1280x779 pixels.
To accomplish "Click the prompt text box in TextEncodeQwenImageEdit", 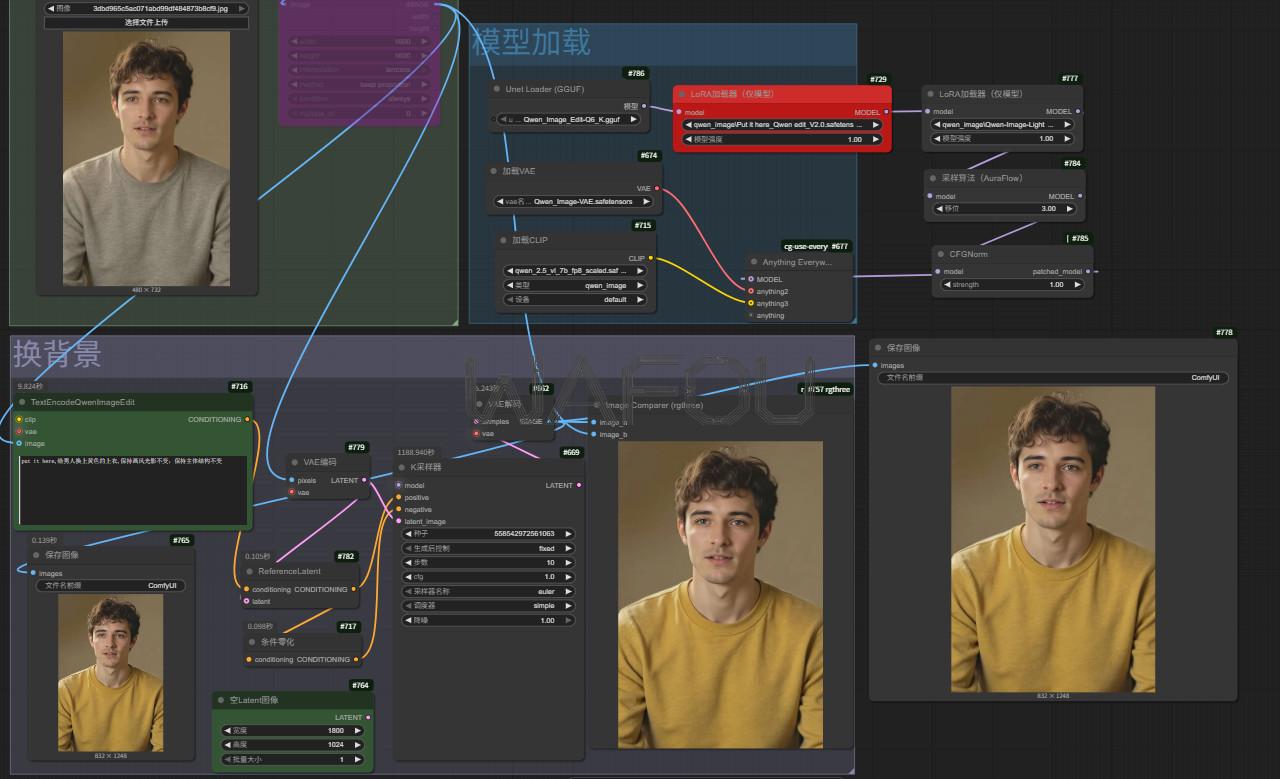I will pos(132,489).
